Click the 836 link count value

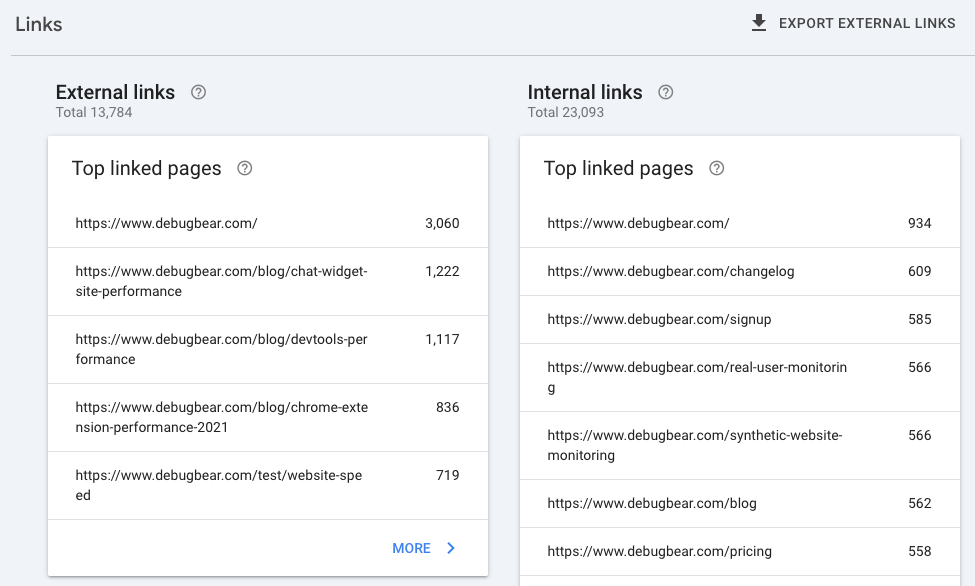coord(448,407)
